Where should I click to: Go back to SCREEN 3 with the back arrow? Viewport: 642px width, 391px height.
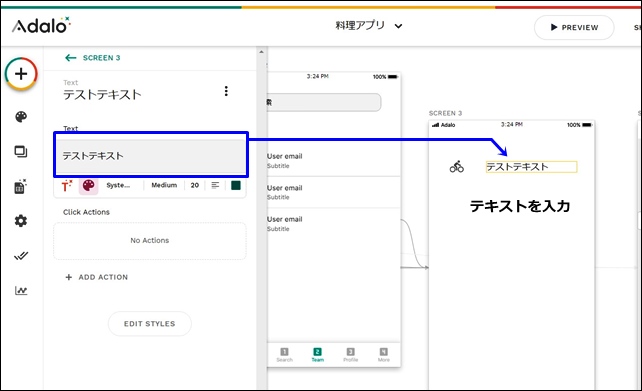click(71, 58)
